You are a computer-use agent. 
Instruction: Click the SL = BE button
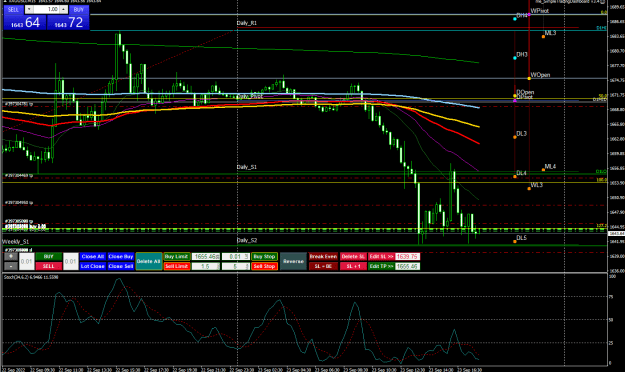click(x=323, y=266)
